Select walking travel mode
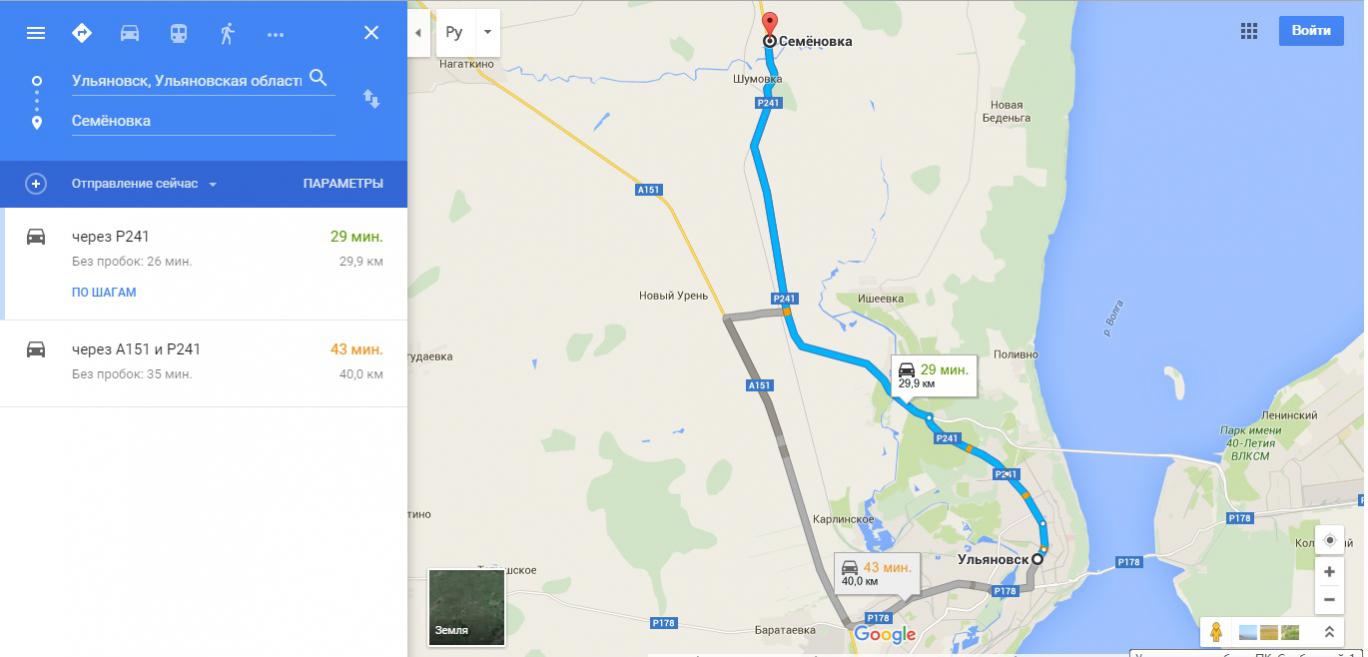The image size is (1368, 657). click(x=227, y=33)
